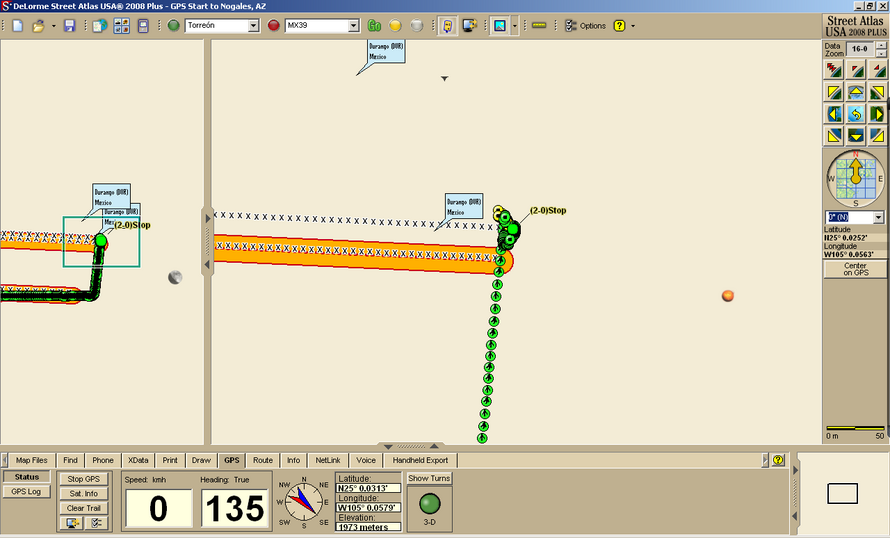890x538 pixels.
Task: Collapse the tab panel with down triangle
Action: pyautogui.click(x=388, y=447)
